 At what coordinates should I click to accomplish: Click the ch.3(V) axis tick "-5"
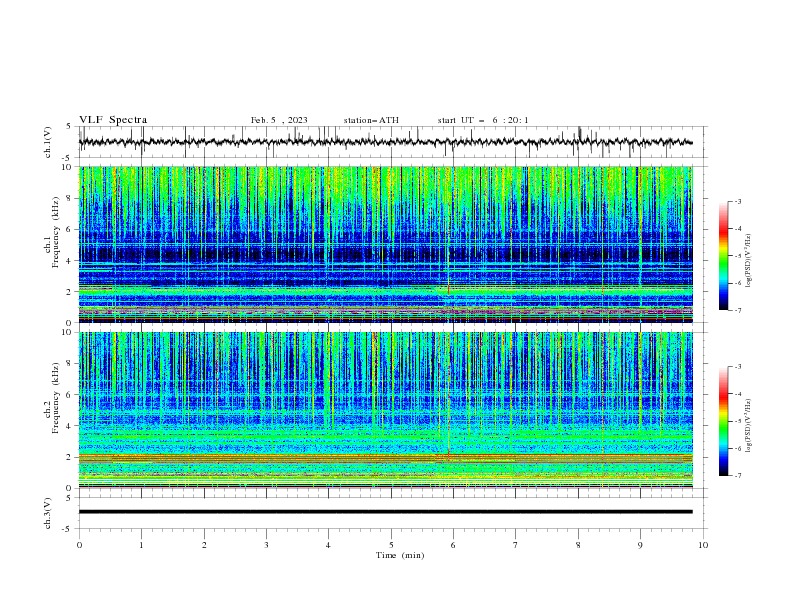click(68, 529)
